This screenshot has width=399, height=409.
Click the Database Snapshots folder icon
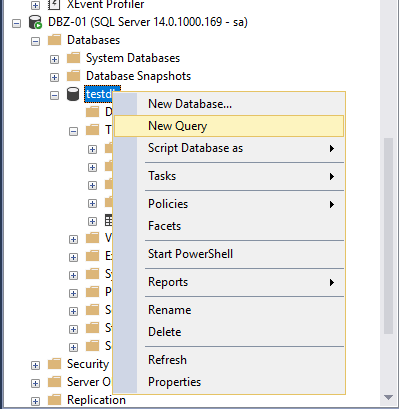click(x=73, y=76)
